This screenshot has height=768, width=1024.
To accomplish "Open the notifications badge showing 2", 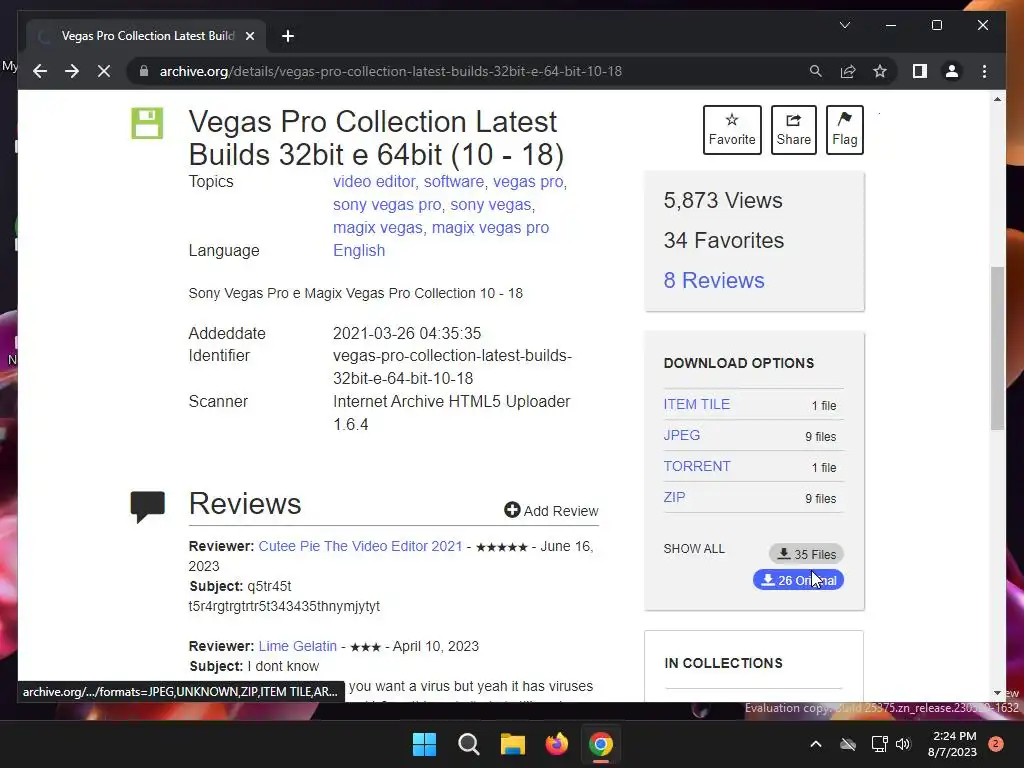I will click(995, 744).
